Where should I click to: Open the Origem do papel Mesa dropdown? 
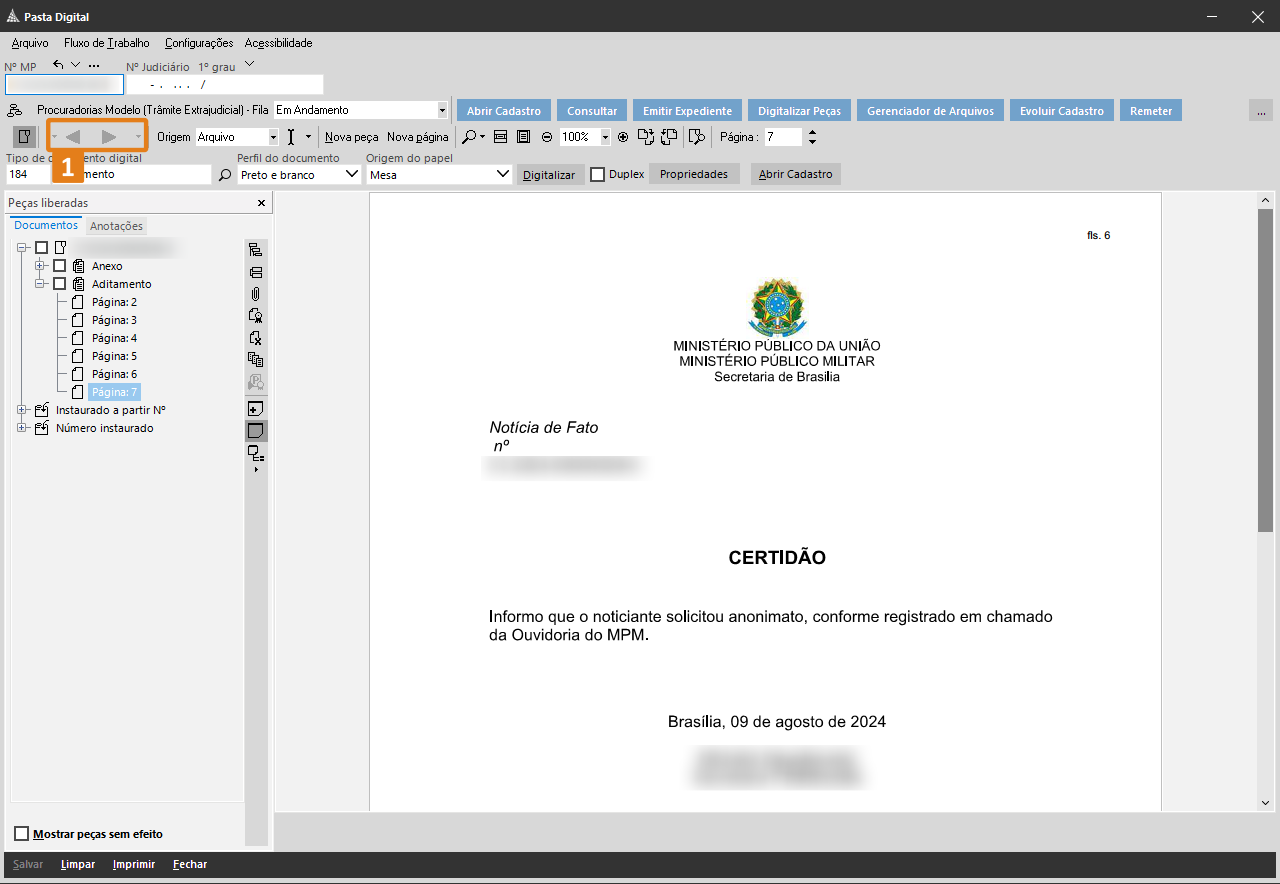503,174
